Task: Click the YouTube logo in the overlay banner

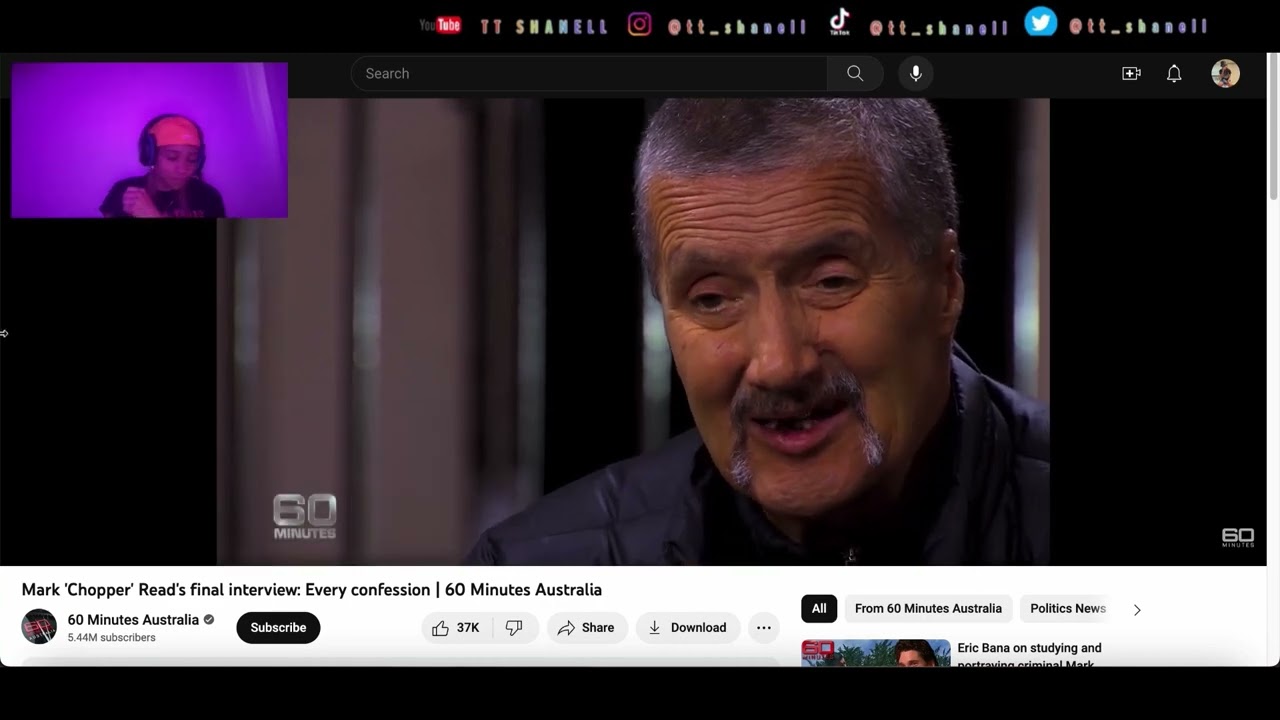Action: [440, 25]
